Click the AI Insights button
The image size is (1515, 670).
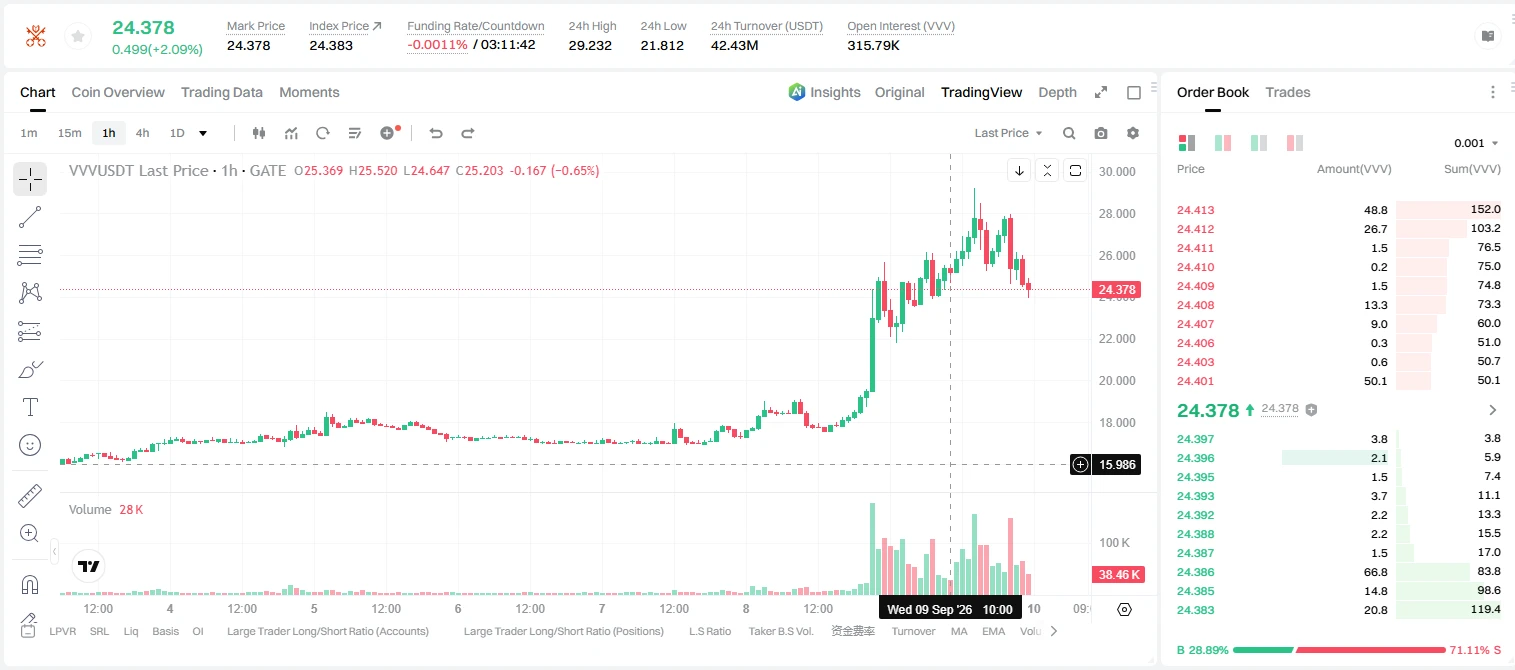pyautogui.click(x=824, y=92)
